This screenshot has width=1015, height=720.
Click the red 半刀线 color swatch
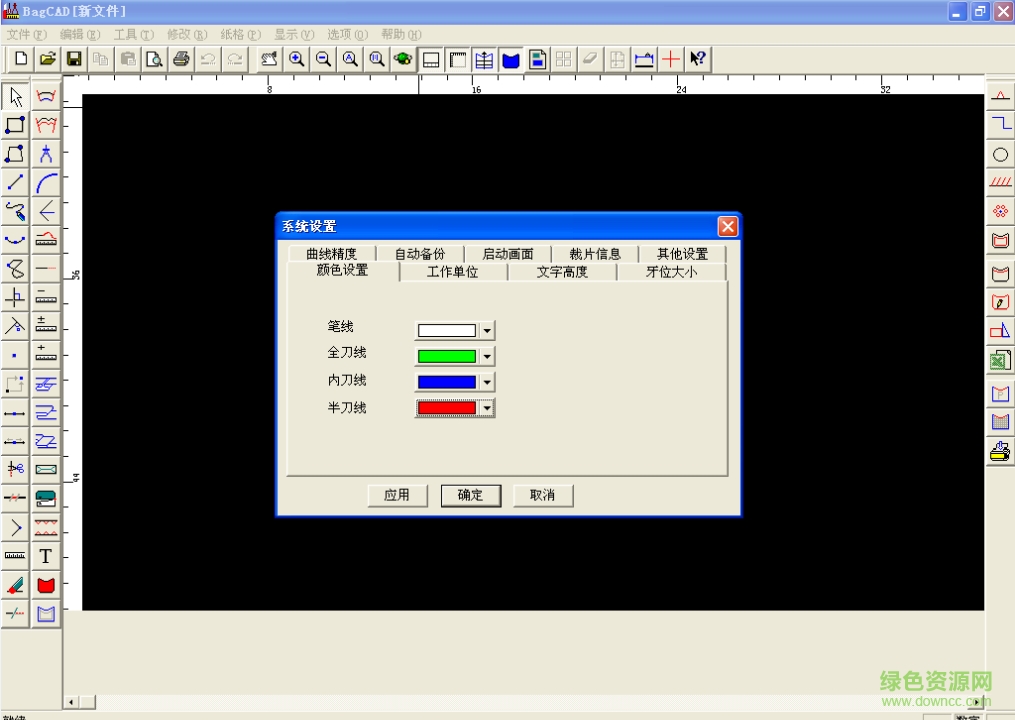pos(447,407)
